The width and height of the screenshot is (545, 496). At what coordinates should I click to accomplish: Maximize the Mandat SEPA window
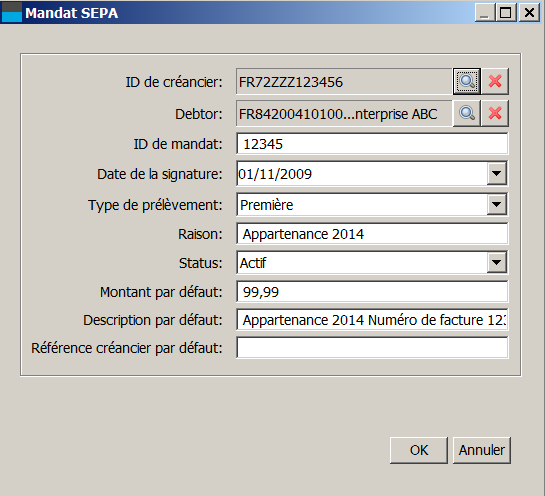506,13
